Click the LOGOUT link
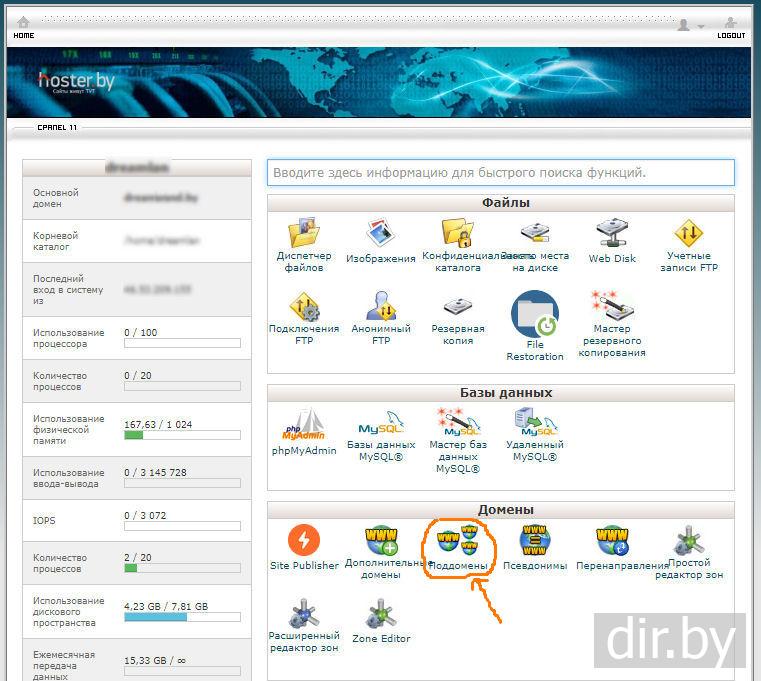The image size is (761, 681). [x=731, y=28]
